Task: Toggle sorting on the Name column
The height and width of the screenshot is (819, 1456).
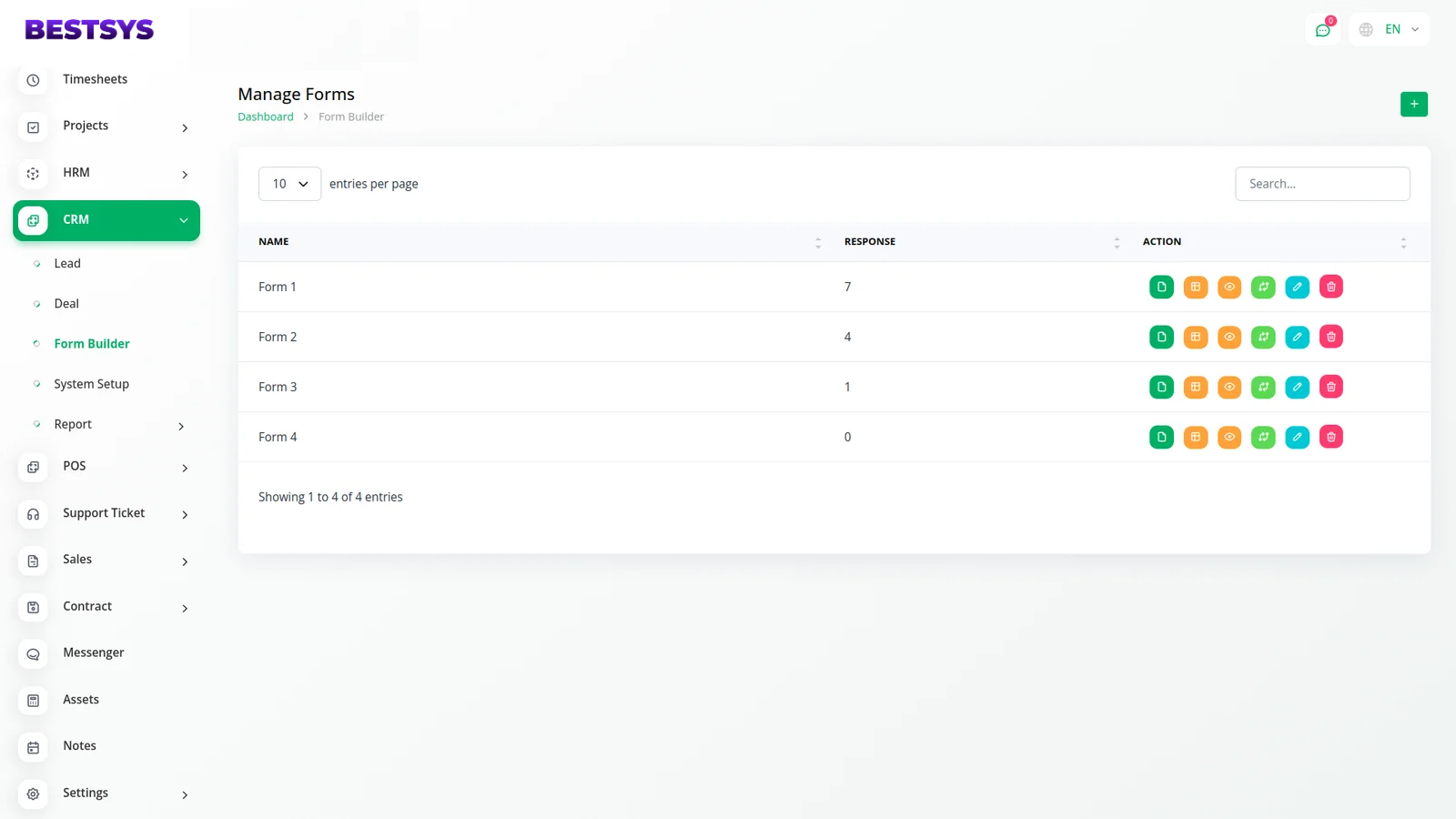Action: tap(817, 242)
